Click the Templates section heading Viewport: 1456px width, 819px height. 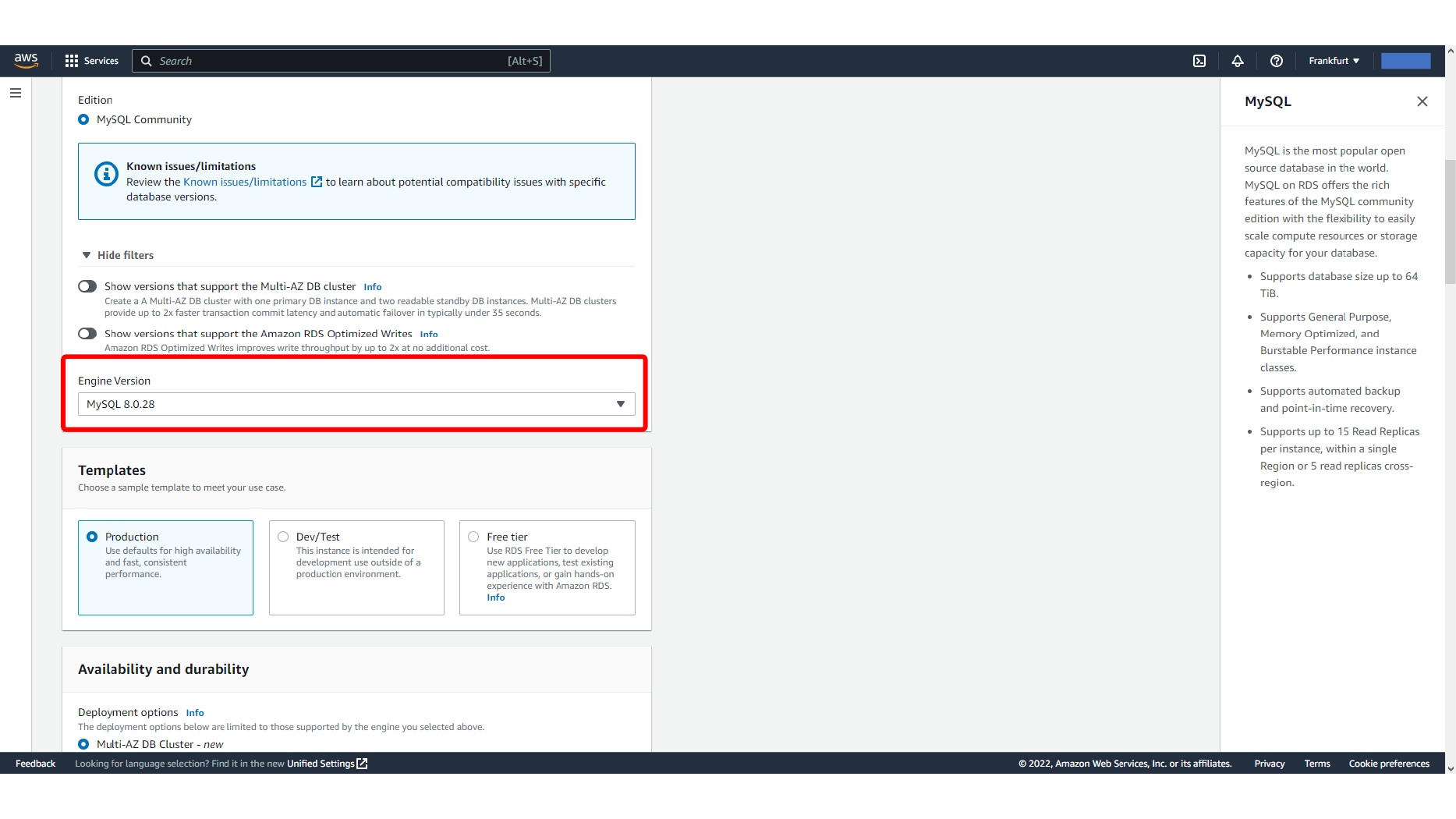112,470
